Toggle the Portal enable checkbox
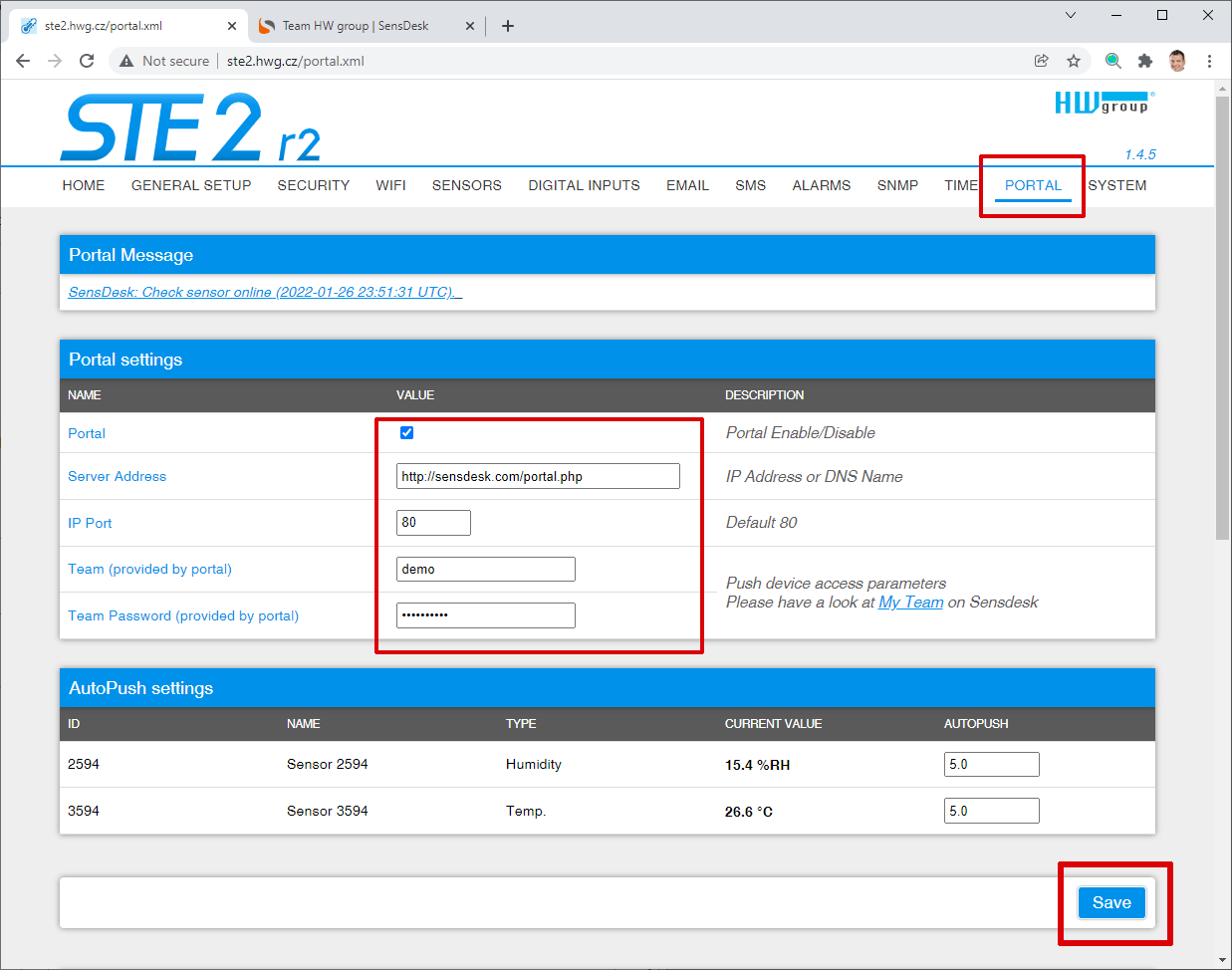The image size is (1232, 970). (x=406, y=432)
